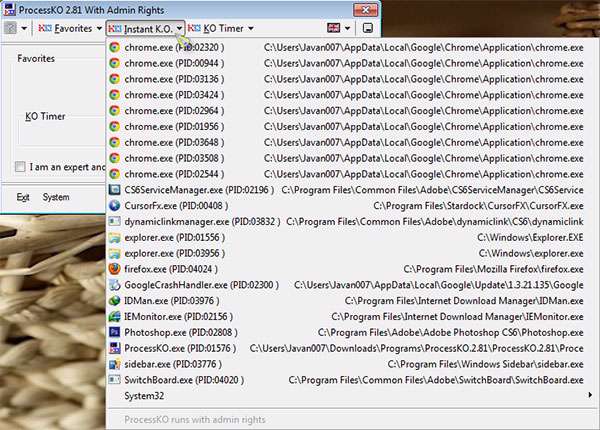The width and height of the screenshot is (600, 430).
Task: Click the GoogleCrashHandler.exe icon
Action: pyautogui.click(x=114, y=285)
